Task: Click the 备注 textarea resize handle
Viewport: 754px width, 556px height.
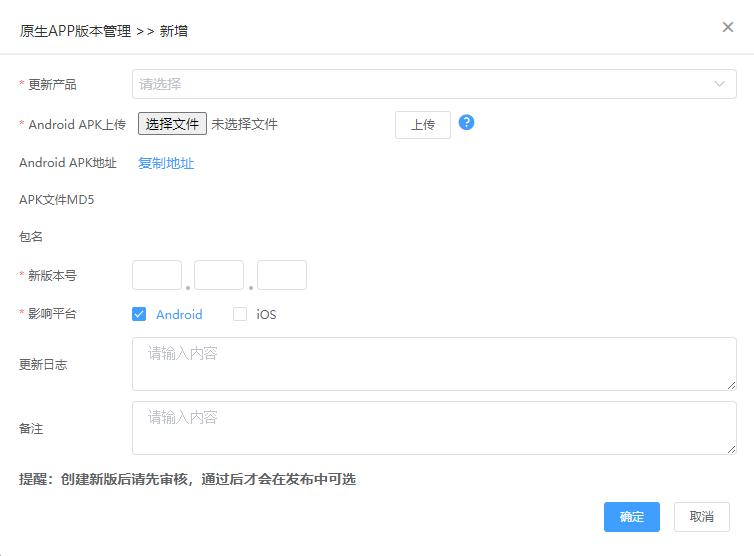Action: tap(731, 449)
